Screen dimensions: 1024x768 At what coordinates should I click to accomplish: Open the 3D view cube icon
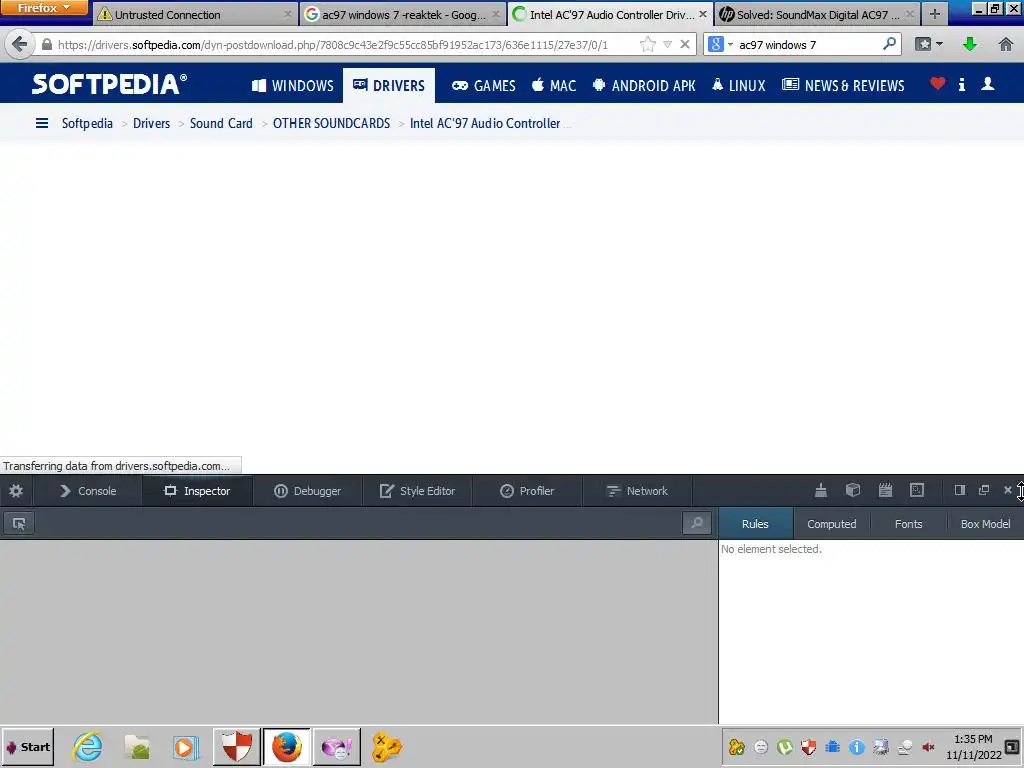pyautogui.click(x=853, y=490)
